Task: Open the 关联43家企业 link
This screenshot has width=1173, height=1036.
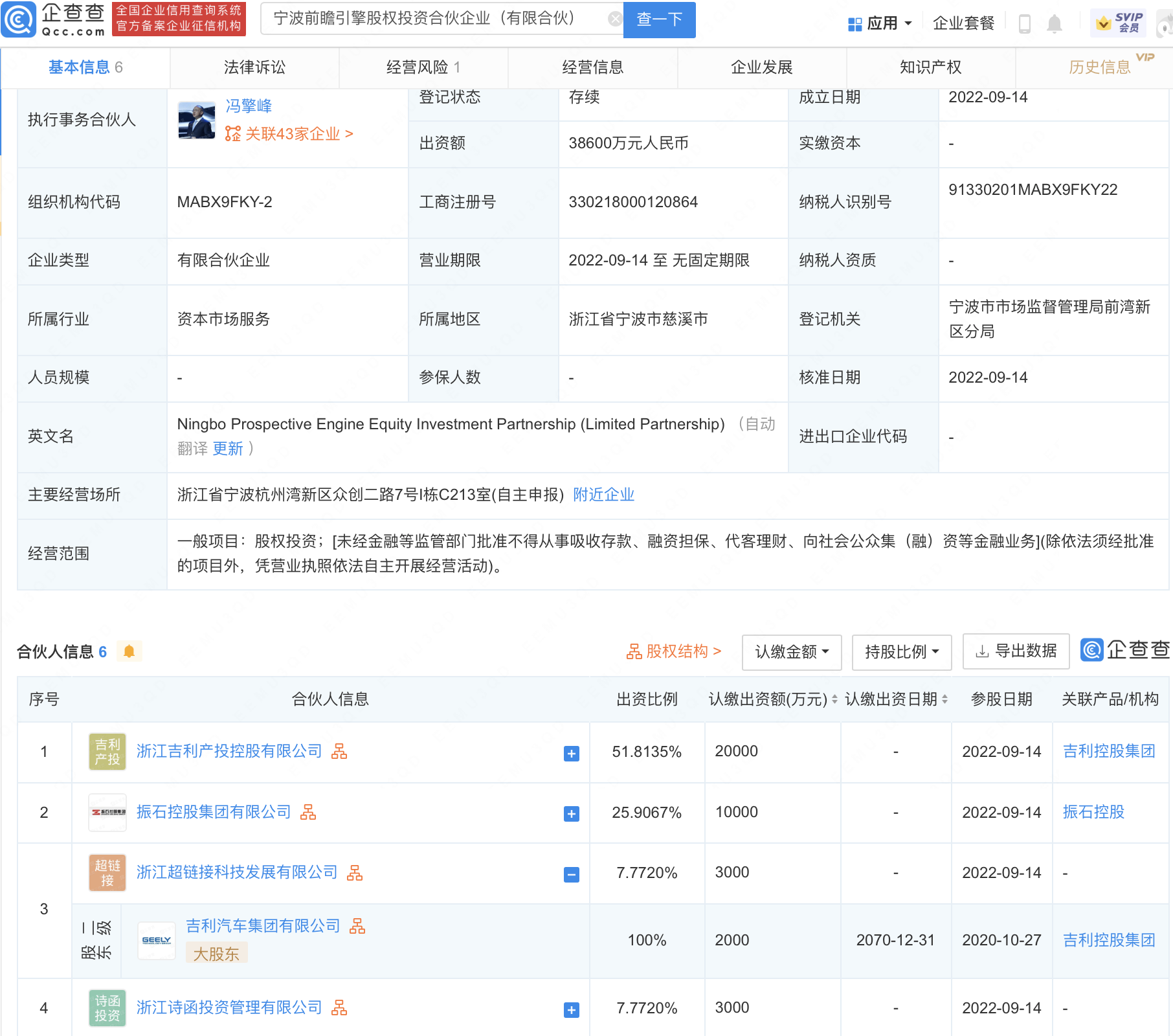Action: (299, 134)
